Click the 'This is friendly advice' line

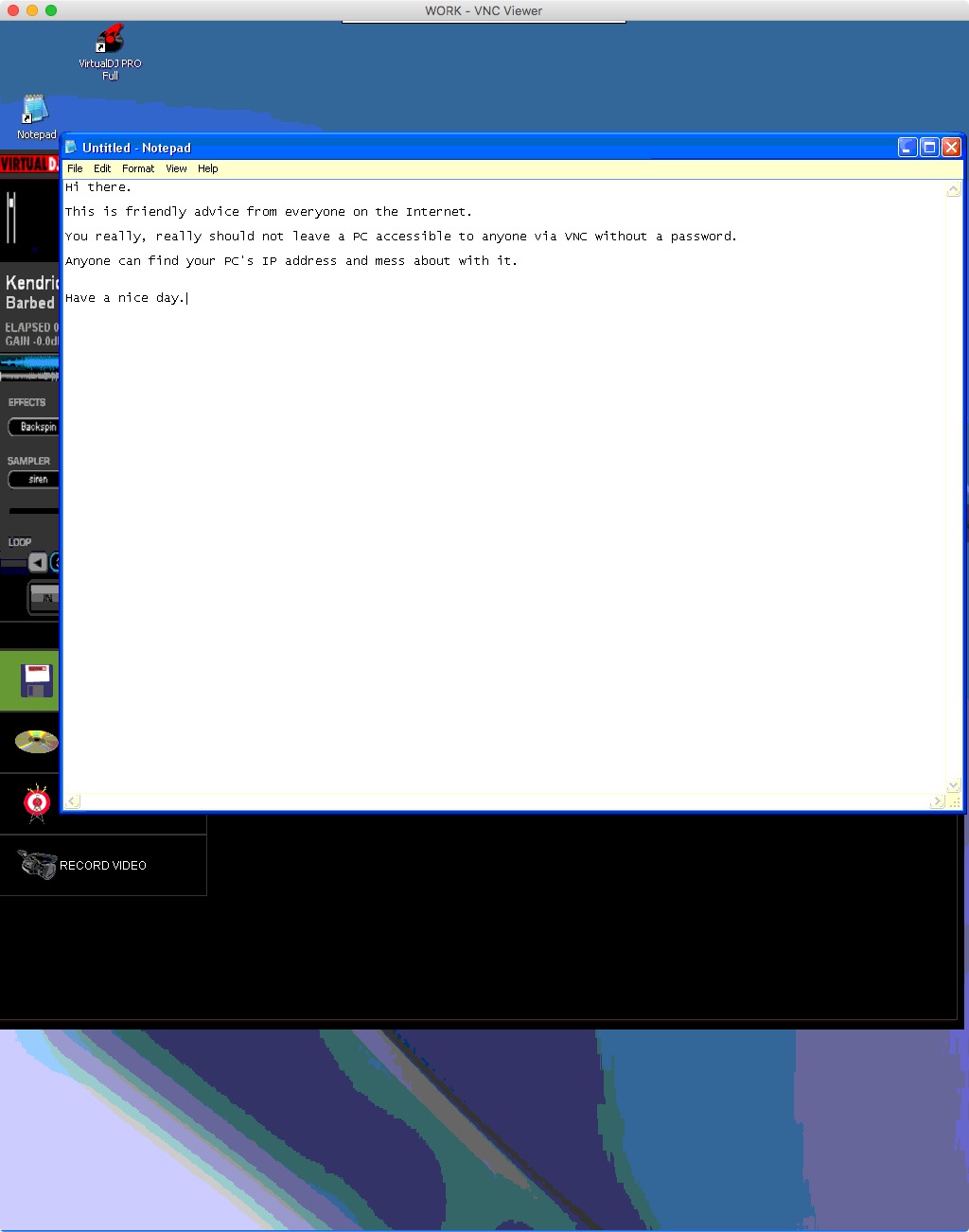[x=269, y=212]
